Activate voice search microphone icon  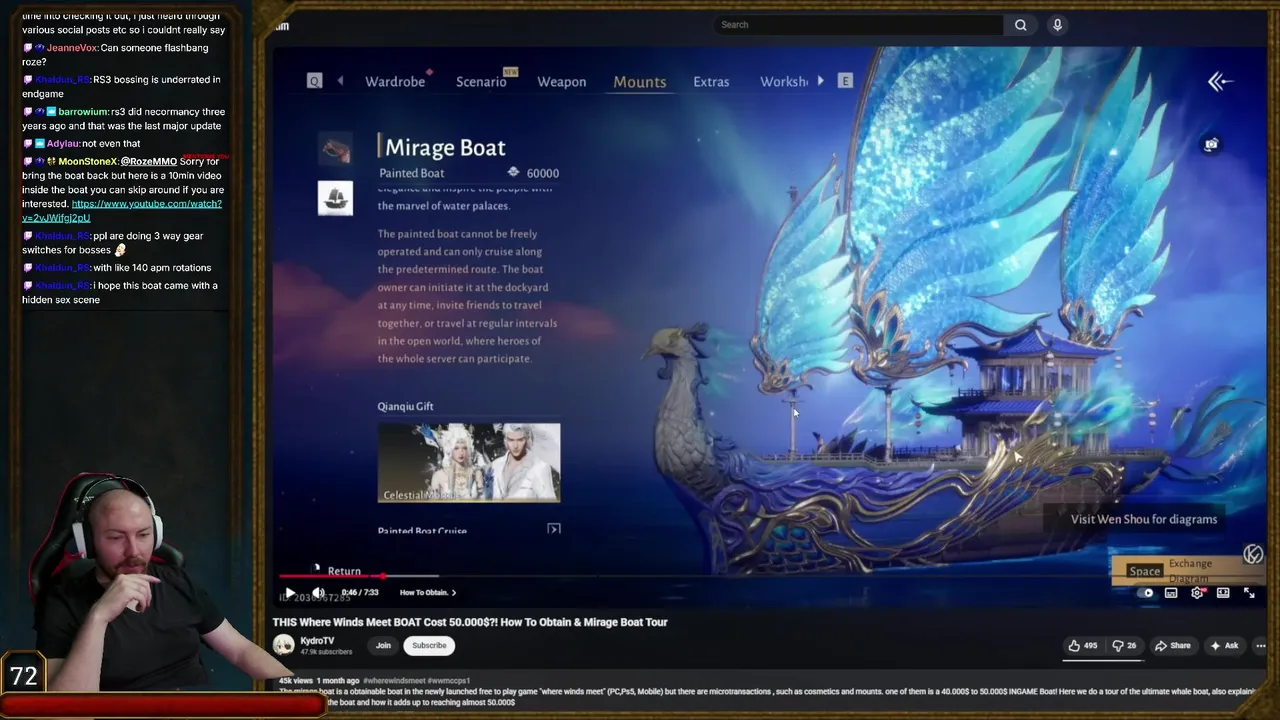[x=1057, y=25]
